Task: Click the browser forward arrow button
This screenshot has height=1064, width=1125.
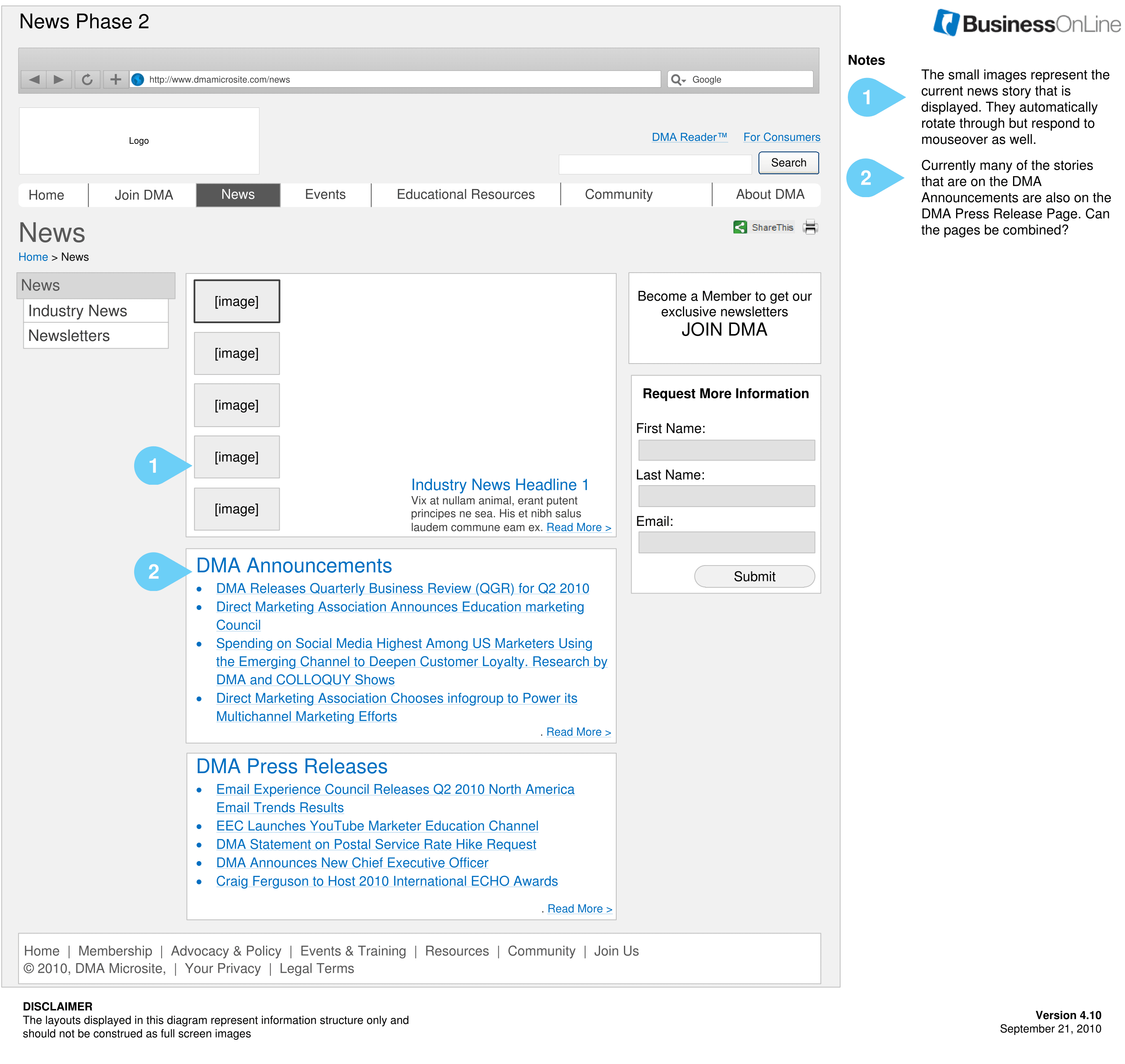Action: pyautogui.click(x=59, y=80)
